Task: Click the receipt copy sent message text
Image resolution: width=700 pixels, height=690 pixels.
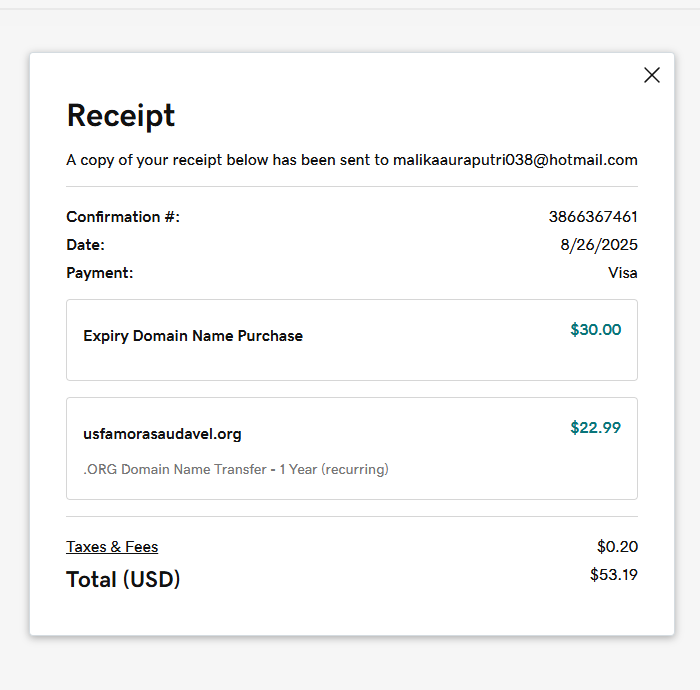Action: point(228,160)
